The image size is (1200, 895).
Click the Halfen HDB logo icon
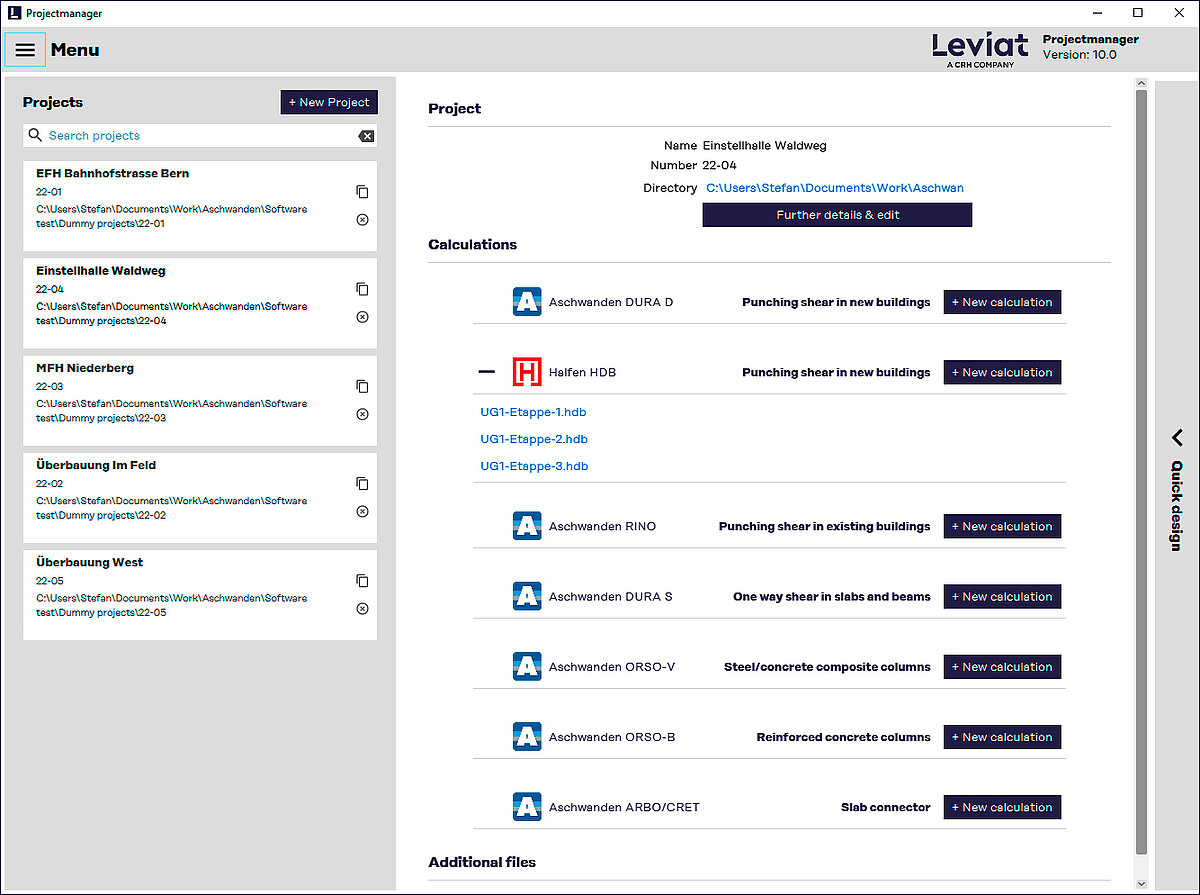click(x=527, y=372)
